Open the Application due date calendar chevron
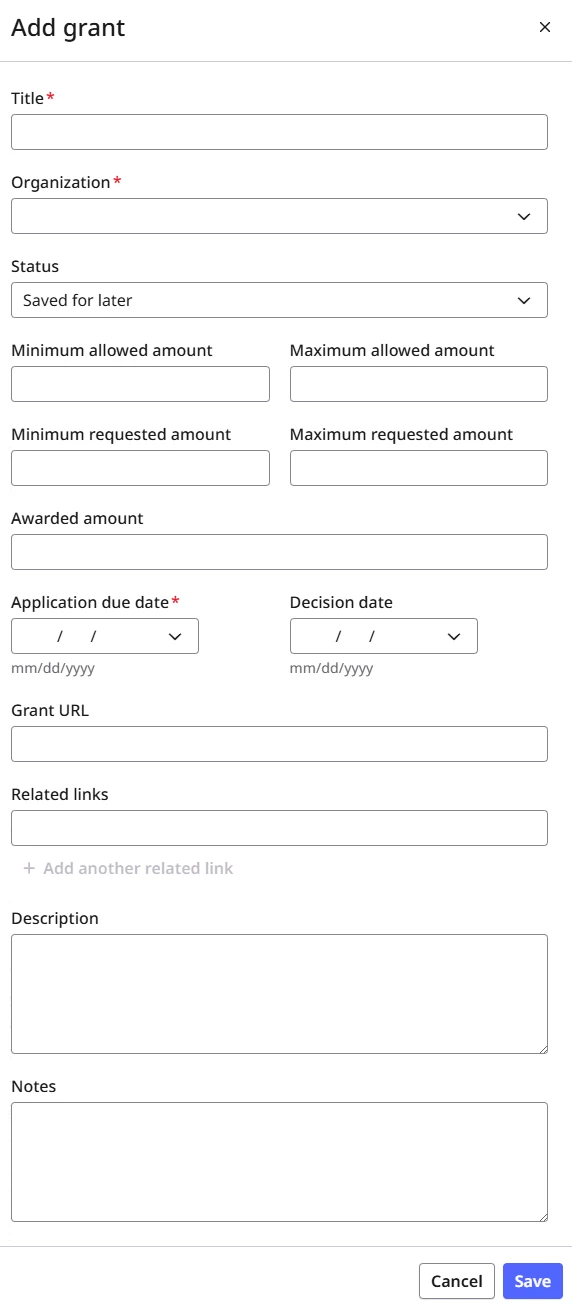Screen dimensions: 572x1304 (175, 636)
